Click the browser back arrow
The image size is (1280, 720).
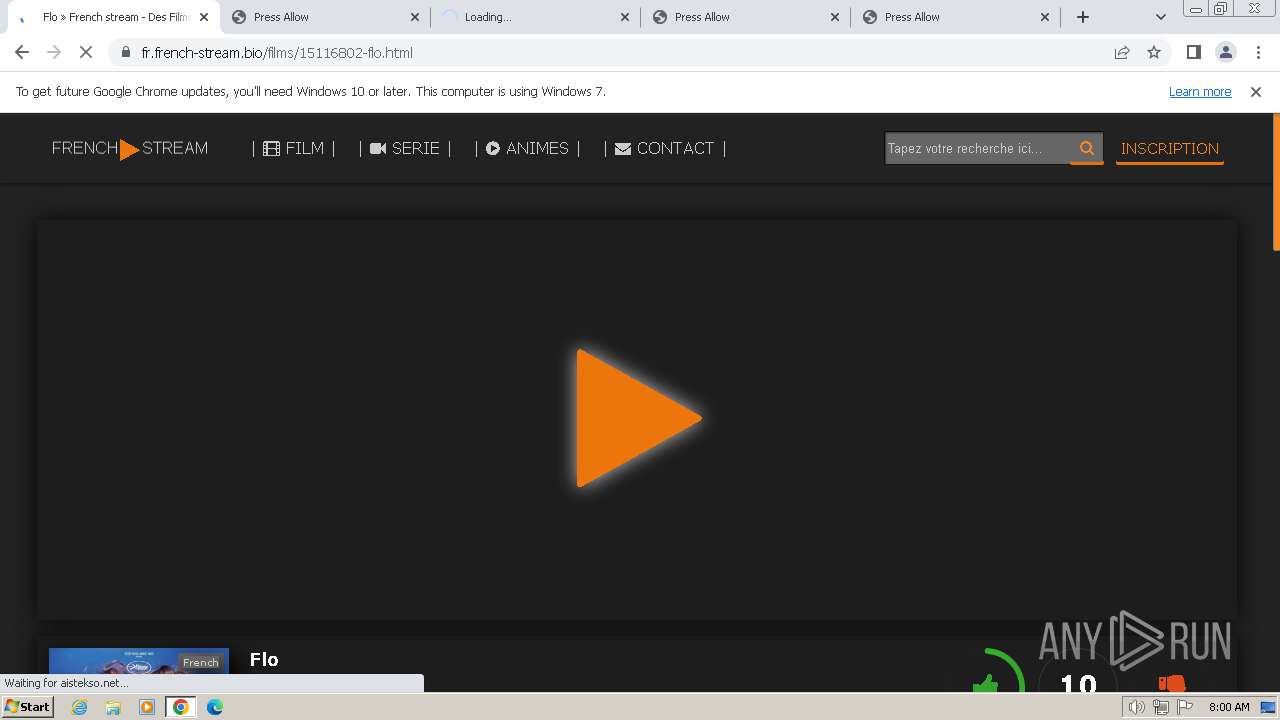click(x=22, y=52)
